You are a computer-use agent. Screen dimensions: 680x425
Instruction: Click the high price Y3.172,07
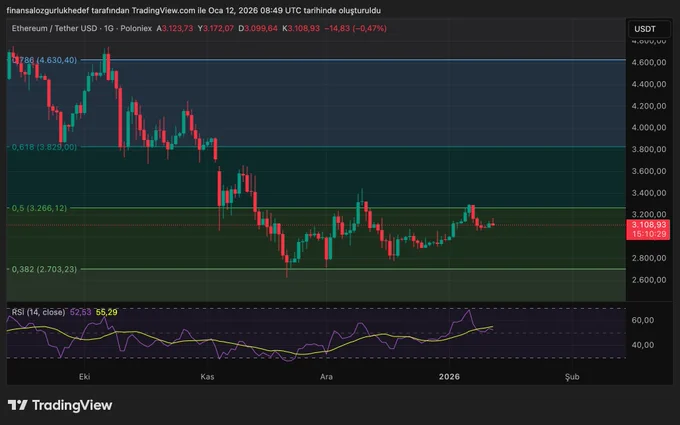tap(216, 28)
